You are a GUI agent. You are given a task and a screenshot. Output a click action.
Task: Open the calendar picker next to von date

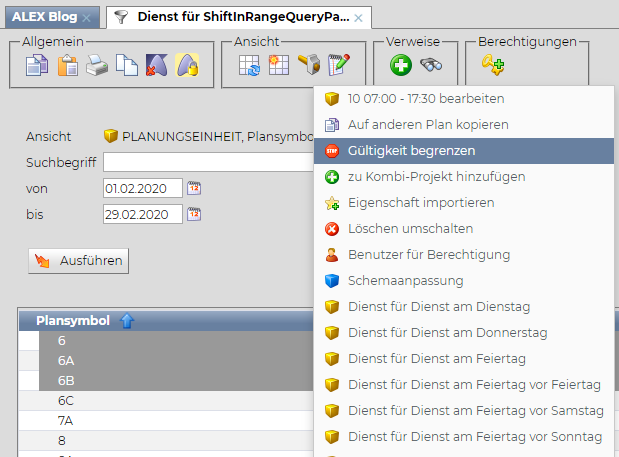[195, 188]
